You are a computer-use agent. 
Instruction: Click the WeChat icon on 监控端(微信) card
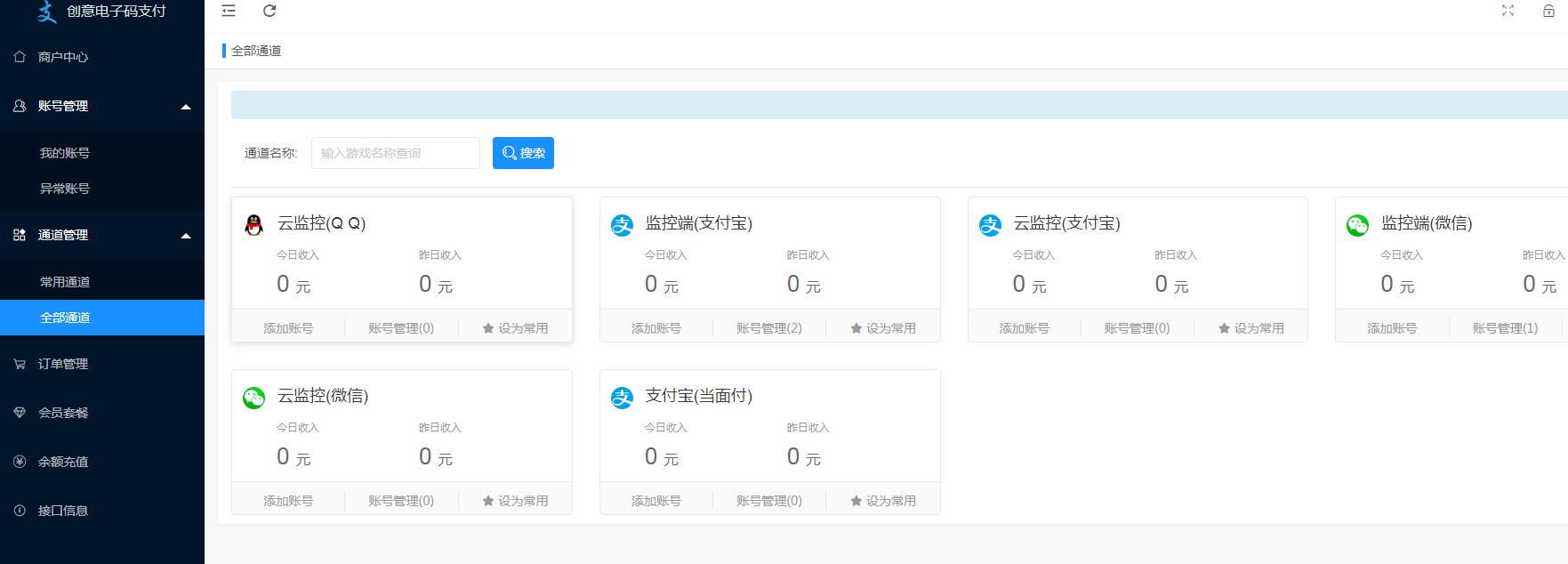(1357, 225)
